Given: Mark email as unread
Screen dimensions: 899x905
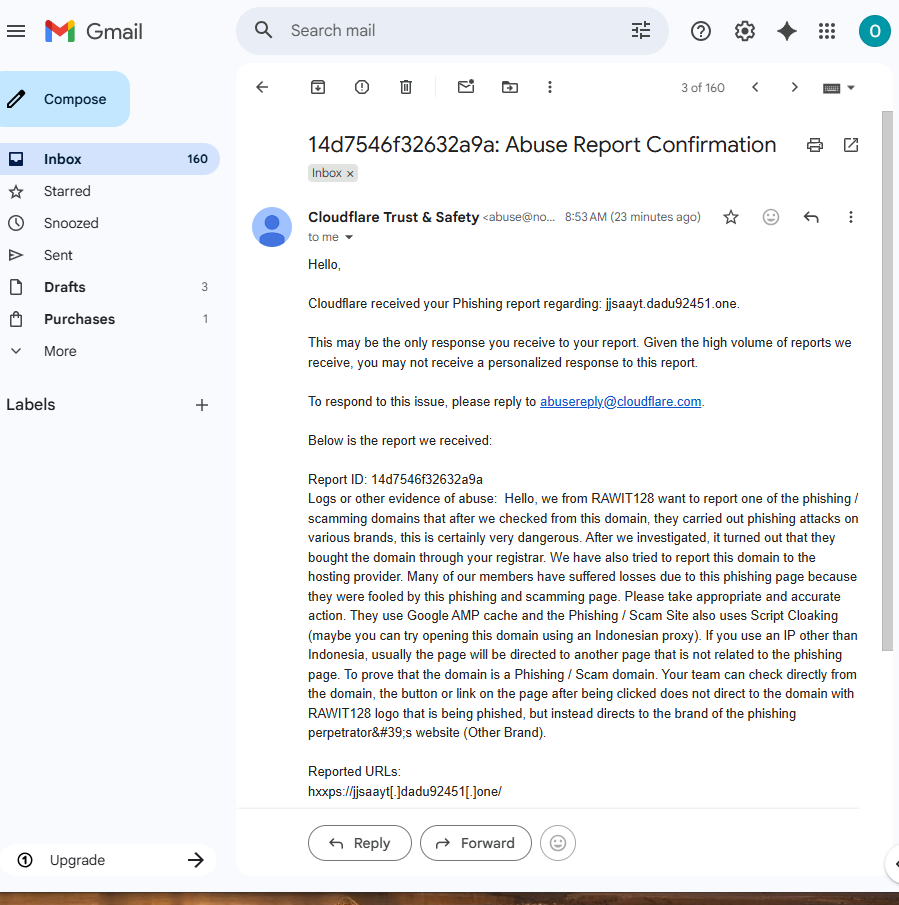Looking at the screenshot, I should pos(466,87).
